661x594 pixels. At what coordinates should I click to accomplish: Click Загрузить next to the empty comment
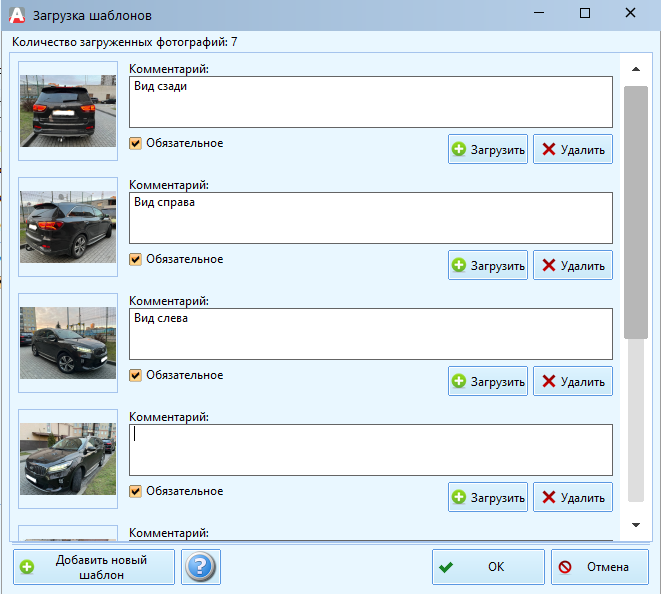coord(488,497)
